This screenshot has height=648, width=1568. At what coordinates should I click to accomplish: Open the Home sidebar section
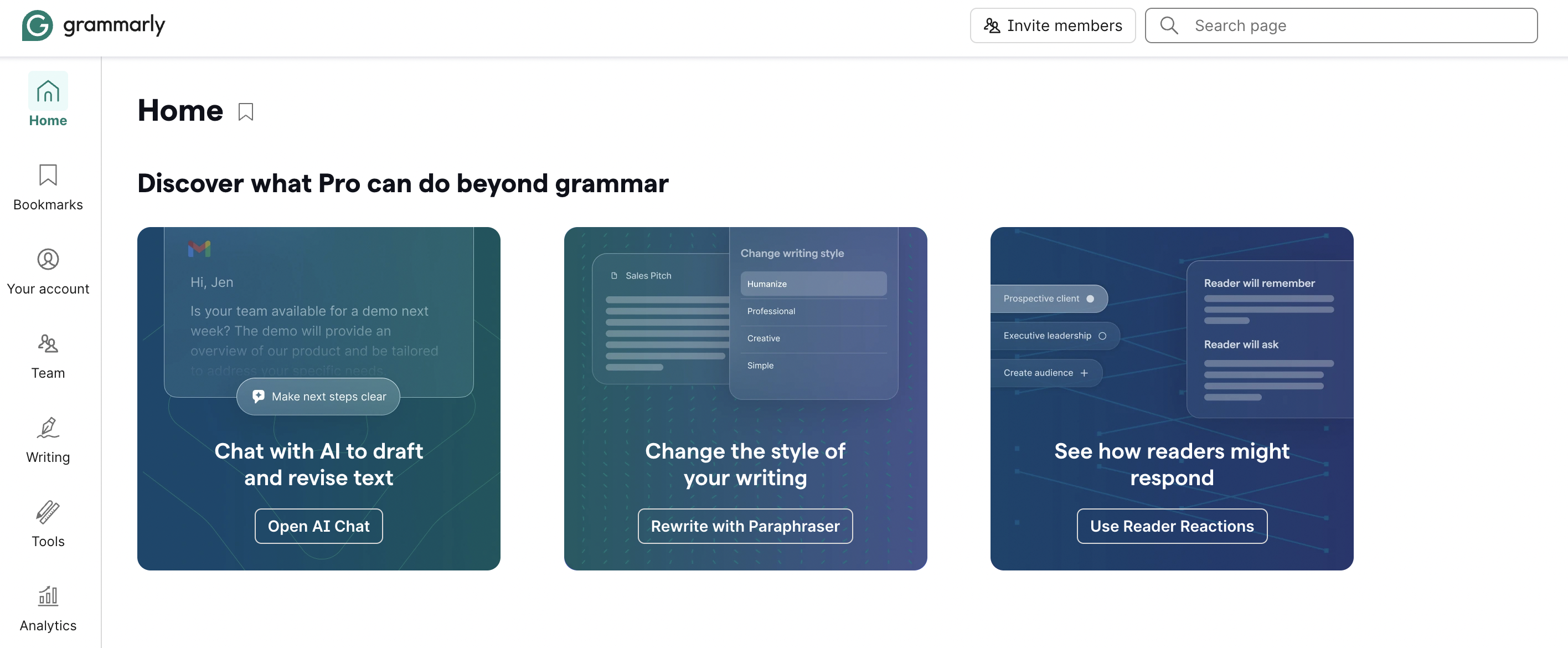tap(48, 99)
